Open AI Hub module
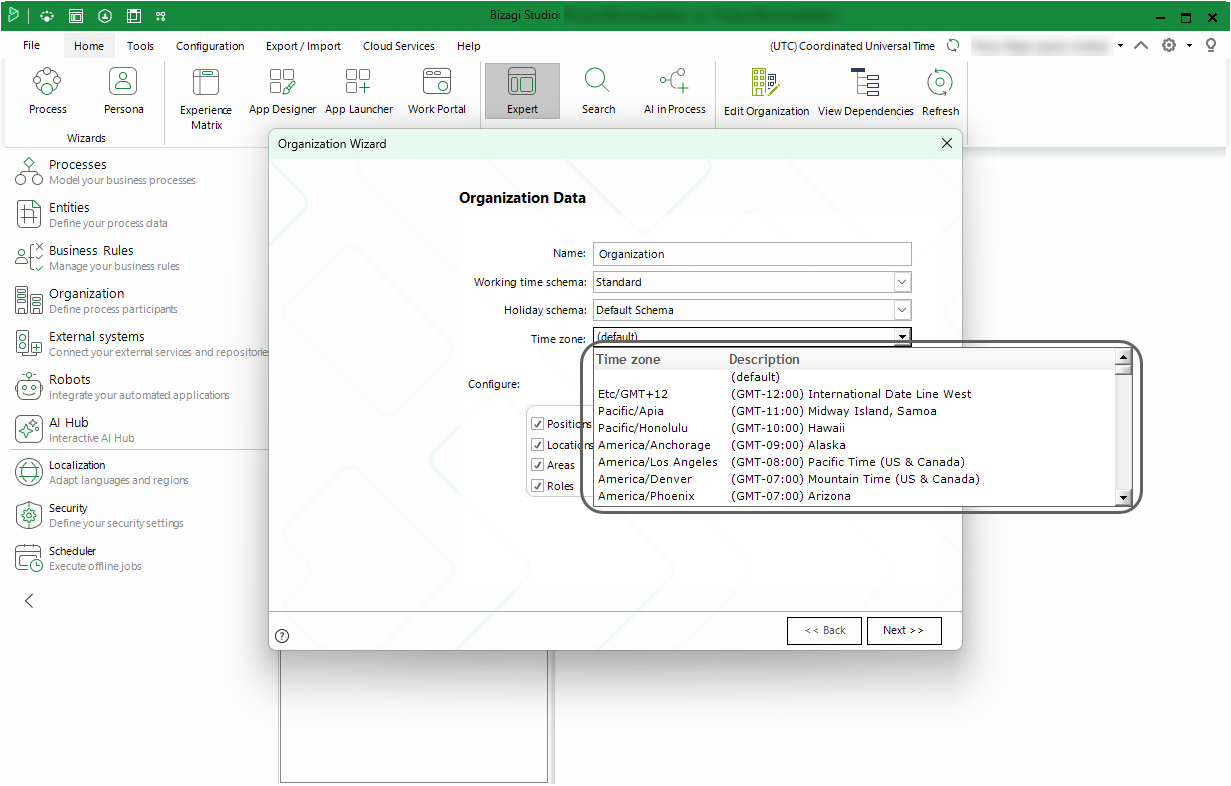Viewport: 1231px width, 786px height. (75, 429)
